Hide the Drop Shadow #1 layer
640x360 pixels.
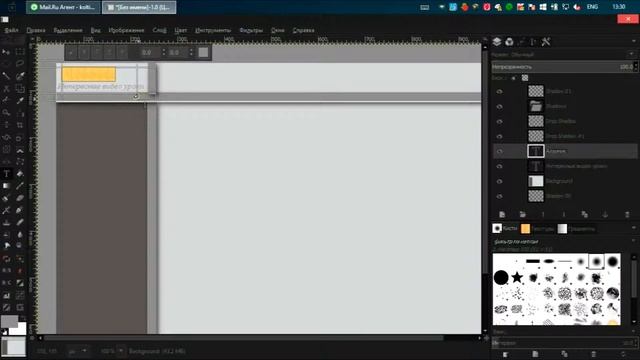point(499,136)
